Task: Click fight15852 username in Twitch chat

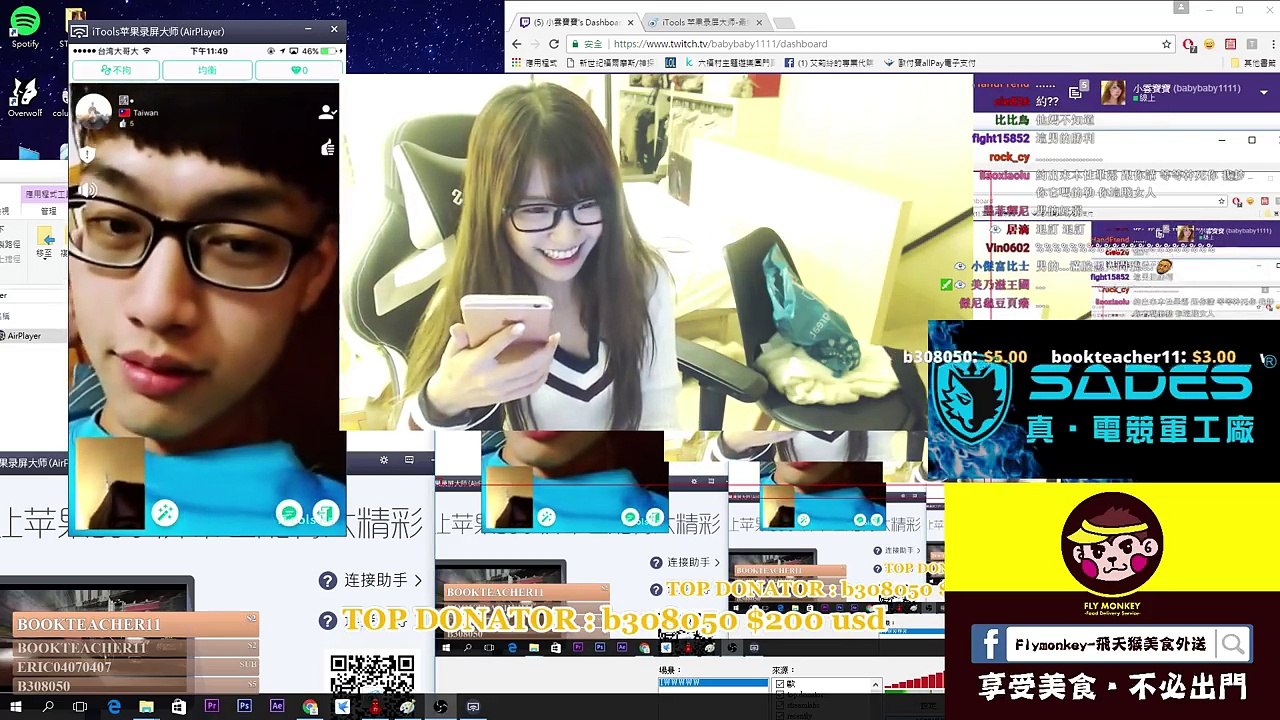Action: [1000, 139]
